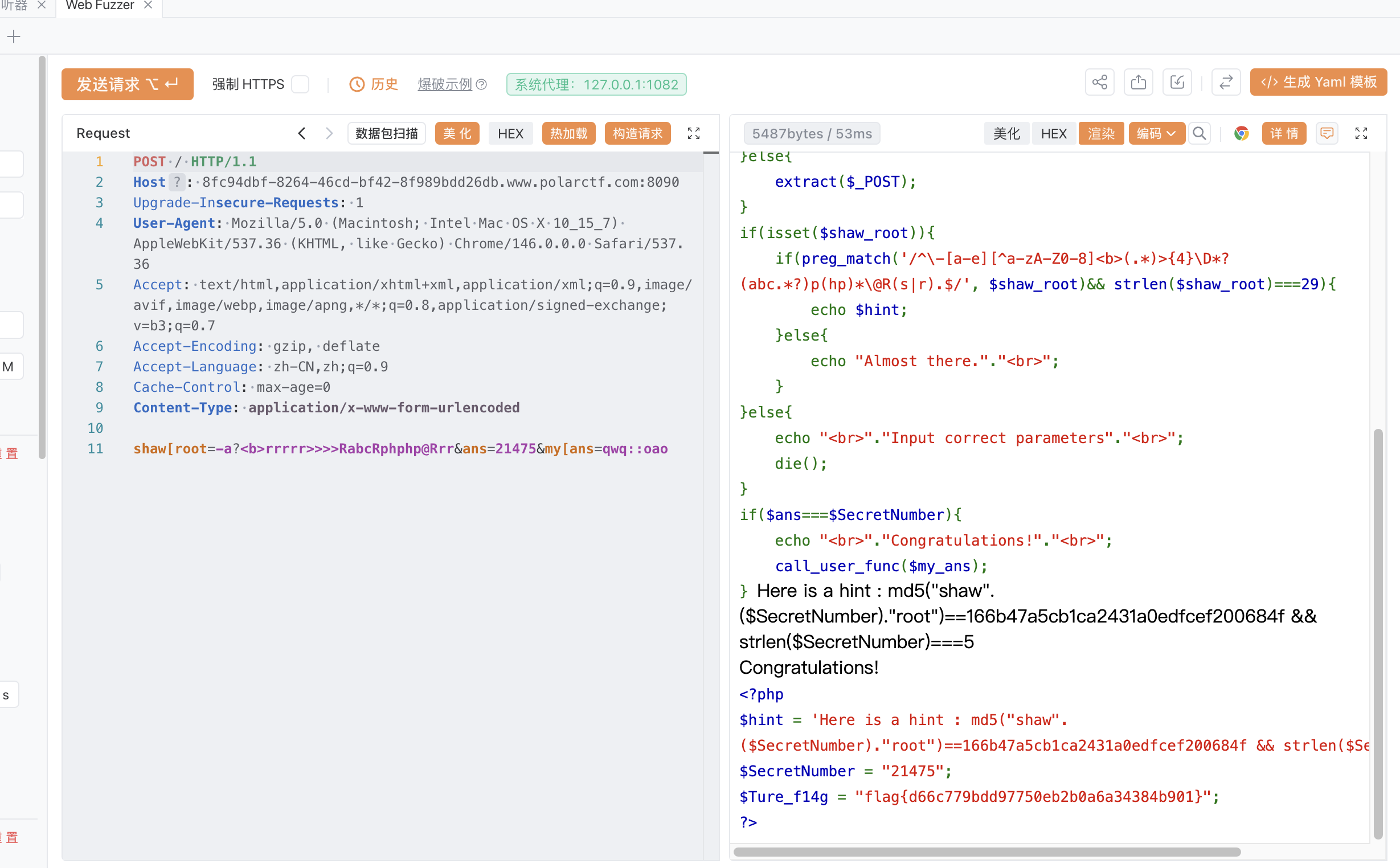Click 生成 Yaml 模板 button
The height and width of the screenshot is (868, 1400).
point(1318,82)
